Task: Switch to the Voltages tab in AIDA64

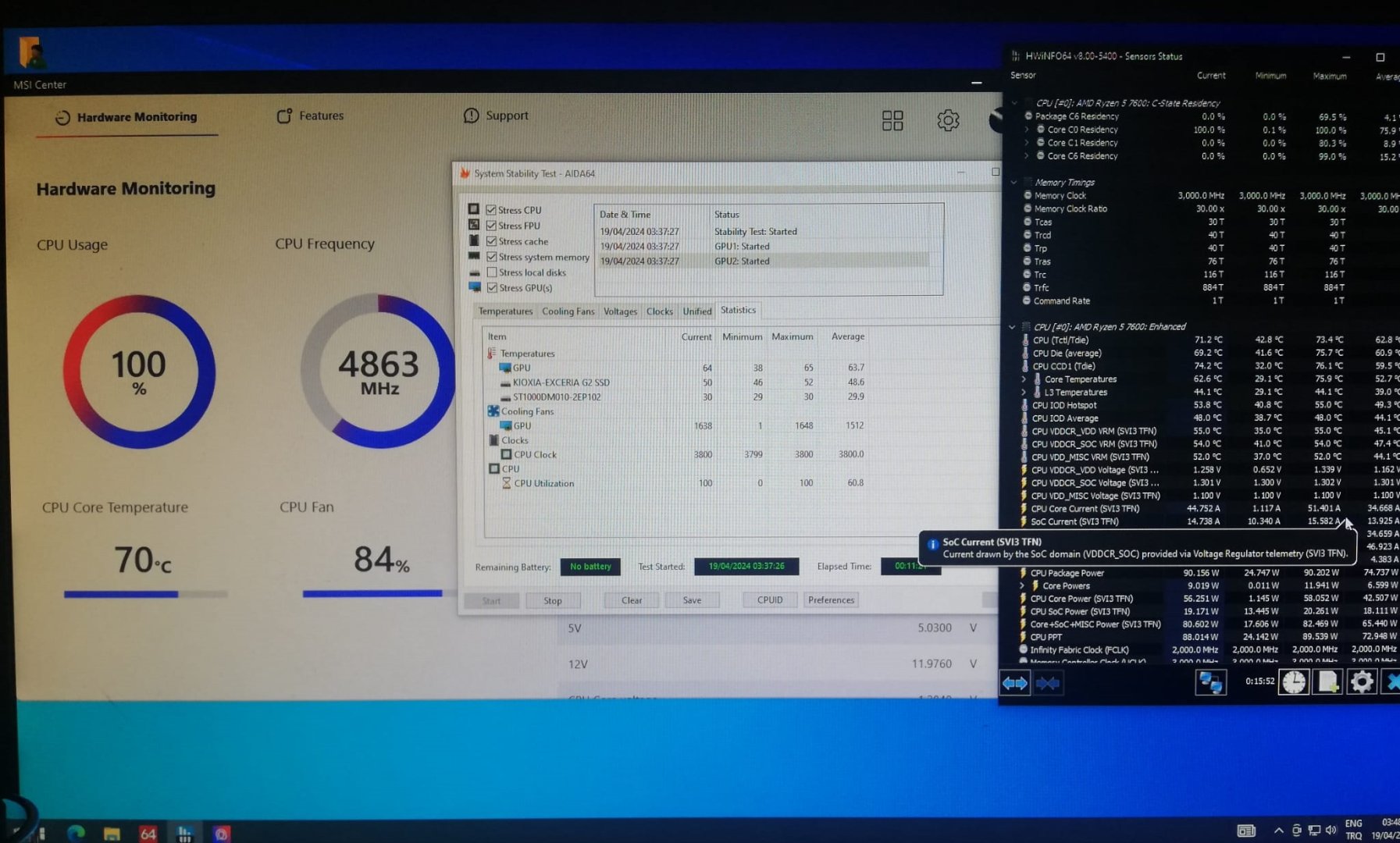Action: pyautogui.click(x=620, y=311)
